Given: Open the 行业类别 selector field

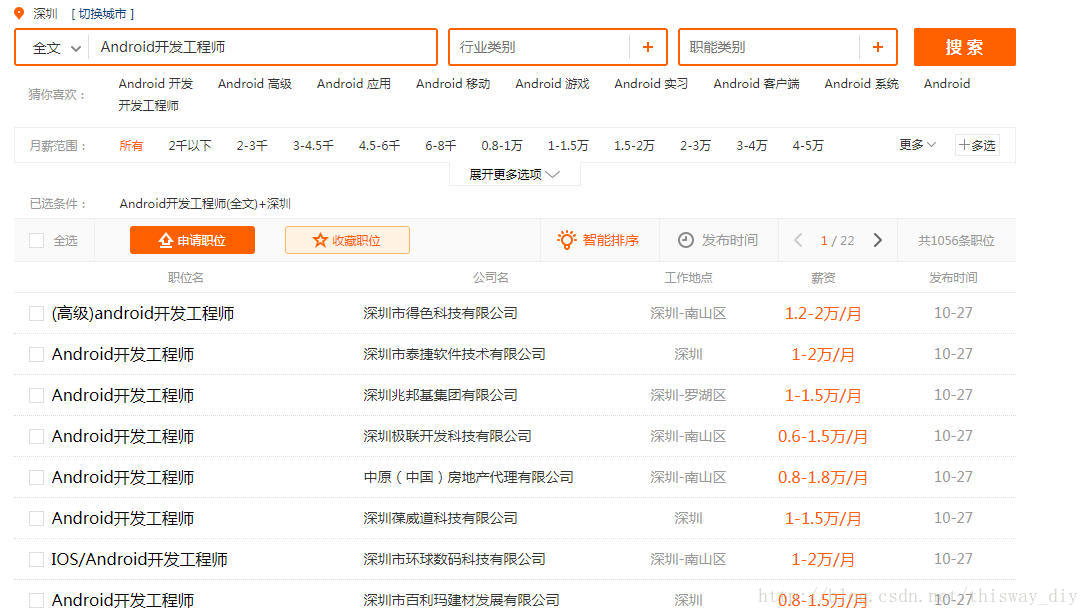Looking at the screenshot, I should pos(558,47).
